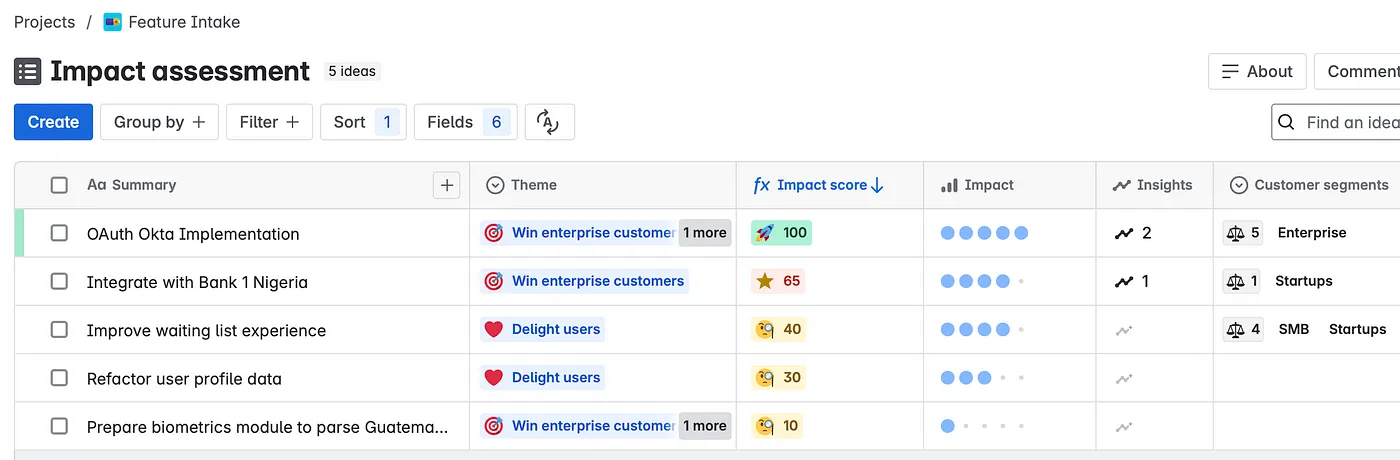Open the Fields selector
The width and height of the screenshot is (1400, 460).
point(466,122)
